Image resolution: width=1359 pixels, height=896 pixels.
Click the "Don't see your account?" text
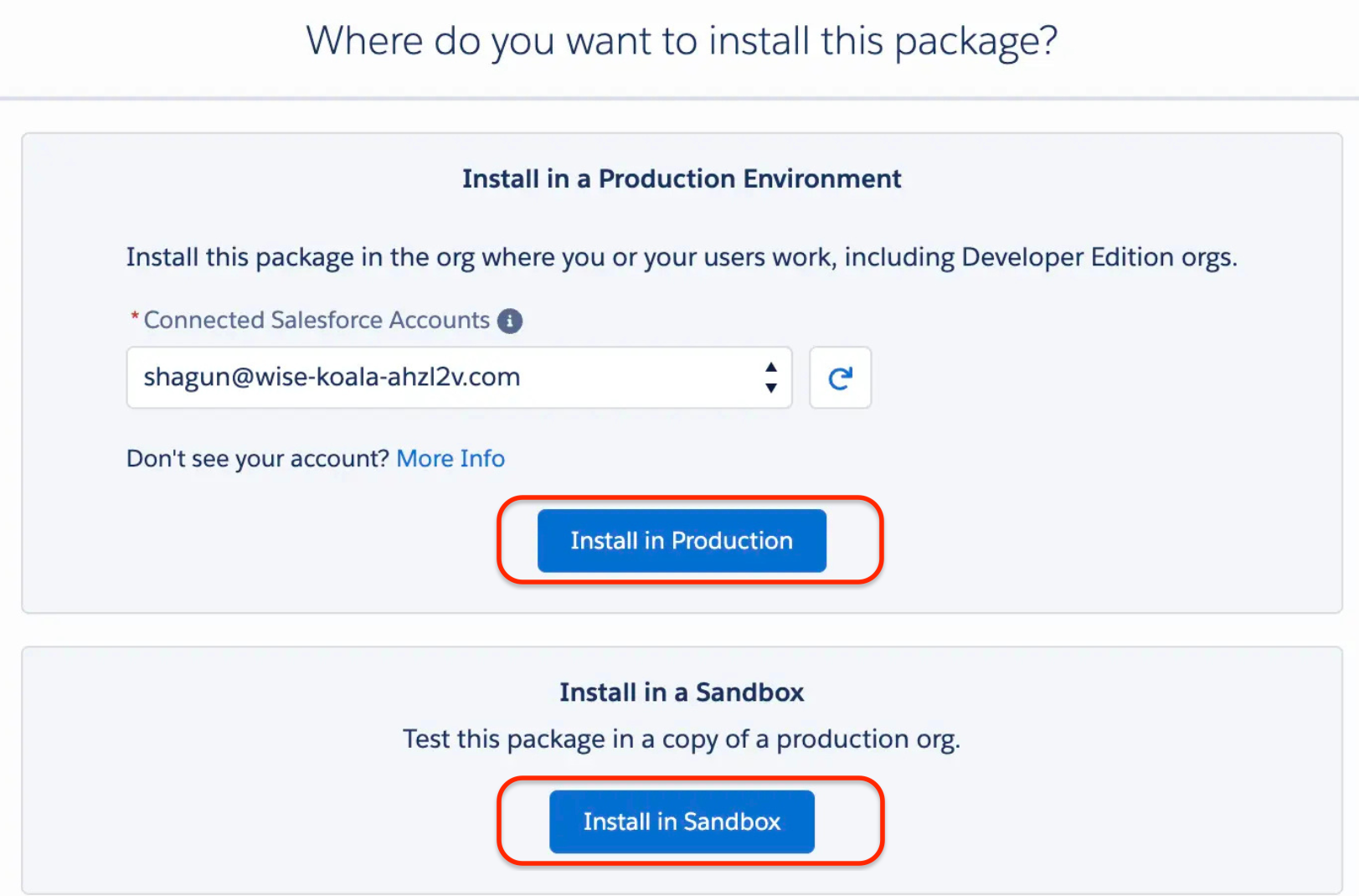(x=257, y=459)
